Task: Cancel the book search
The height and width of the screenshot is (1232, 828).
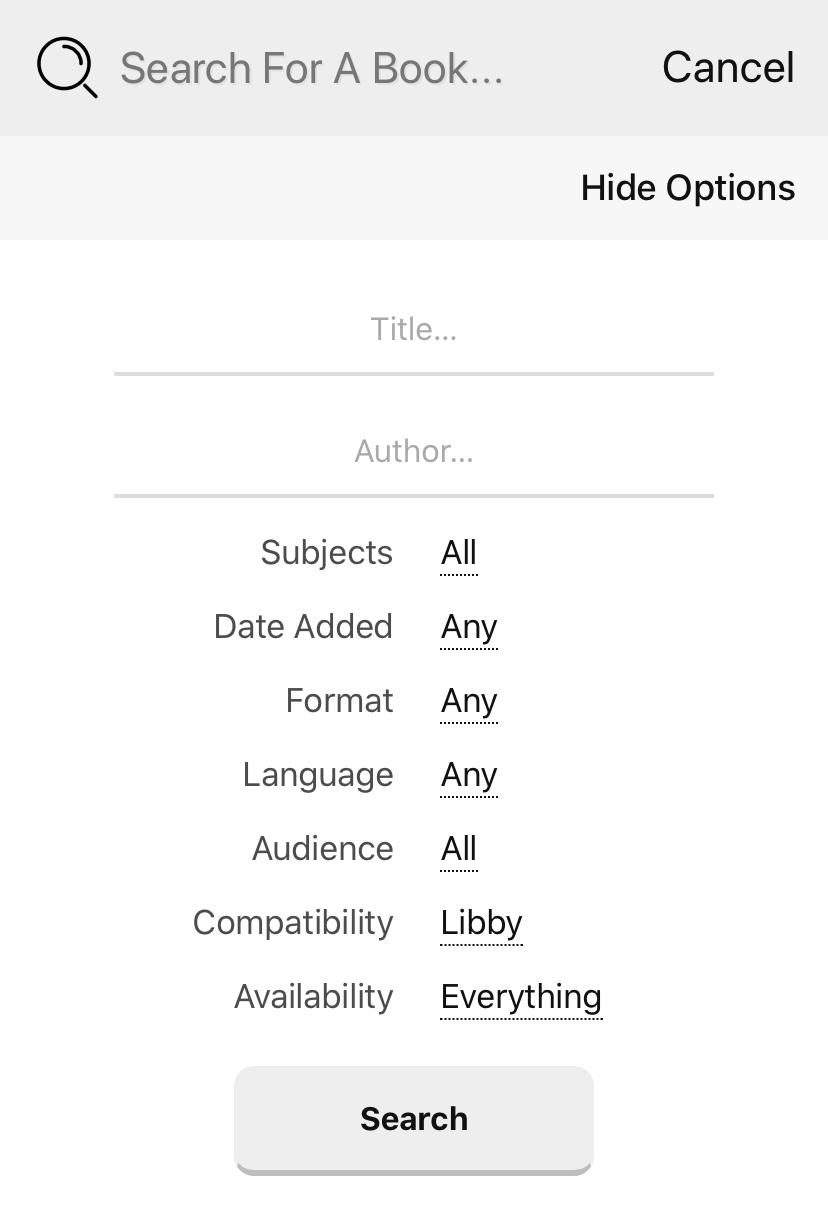Action: pos(728,68)
